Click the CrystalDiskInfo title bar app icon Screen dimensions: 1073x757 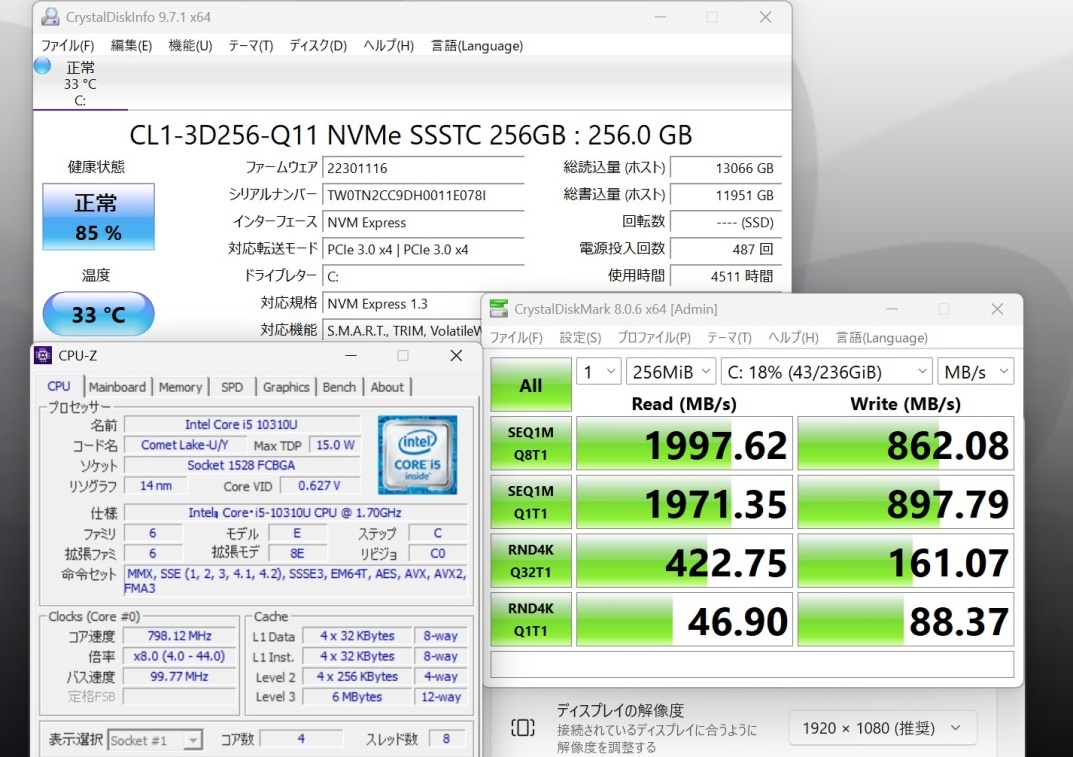(50, 16)
